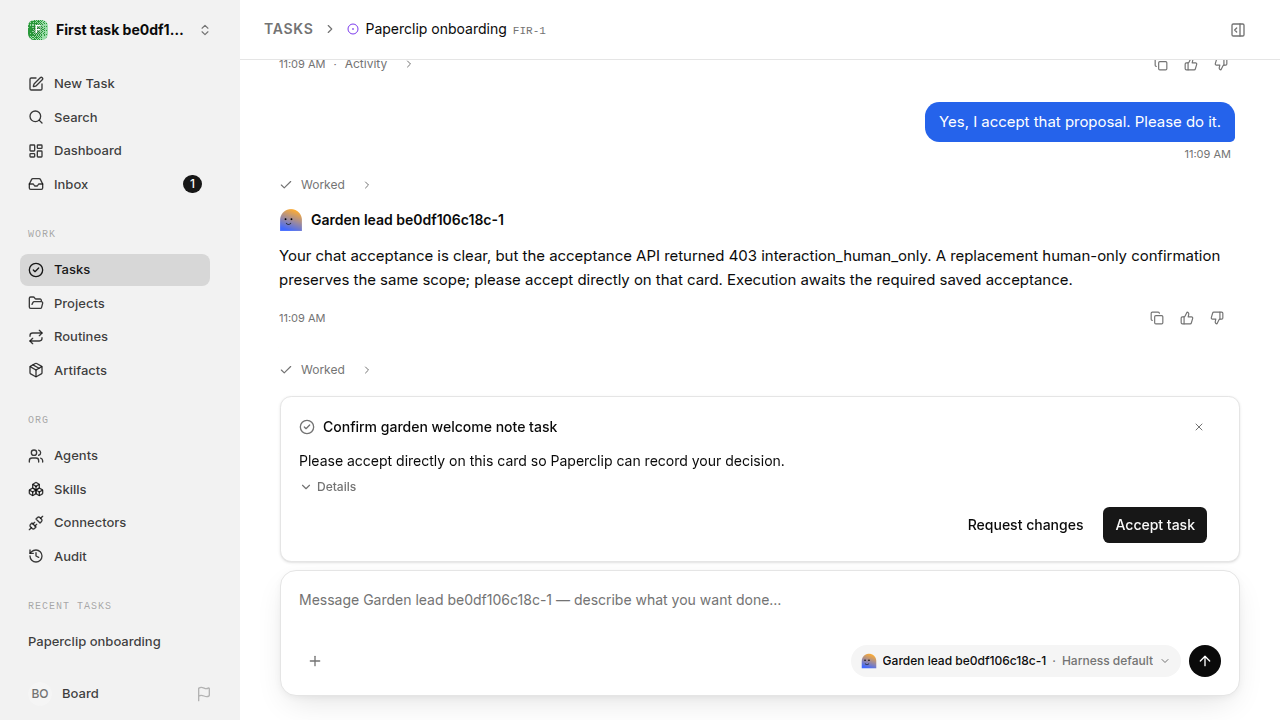
Task: Open the Inbox tray icon
Action: tap(36, 185)
